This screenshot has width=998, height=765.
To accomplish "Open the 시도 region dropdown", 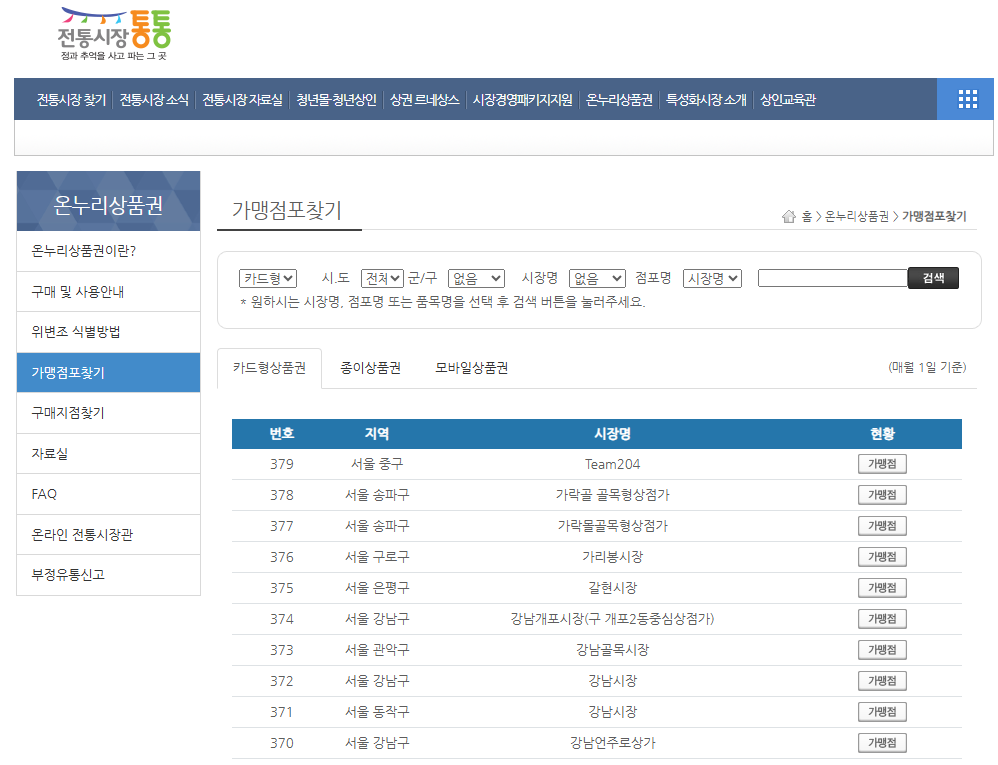I will pos(383,279).
